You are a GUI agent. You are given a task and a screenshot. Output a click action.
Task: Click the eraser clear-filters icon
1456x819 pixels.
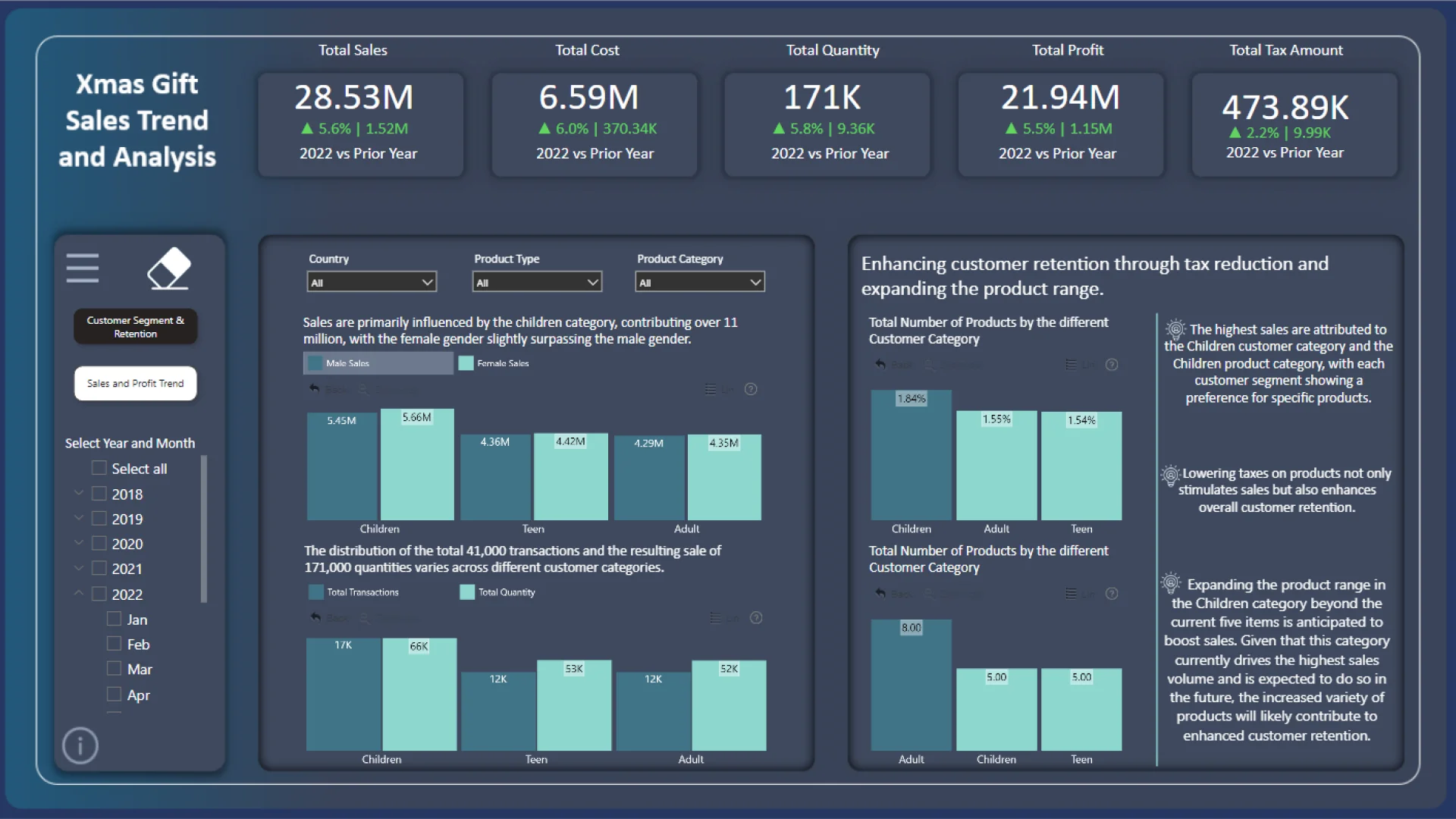168,268
